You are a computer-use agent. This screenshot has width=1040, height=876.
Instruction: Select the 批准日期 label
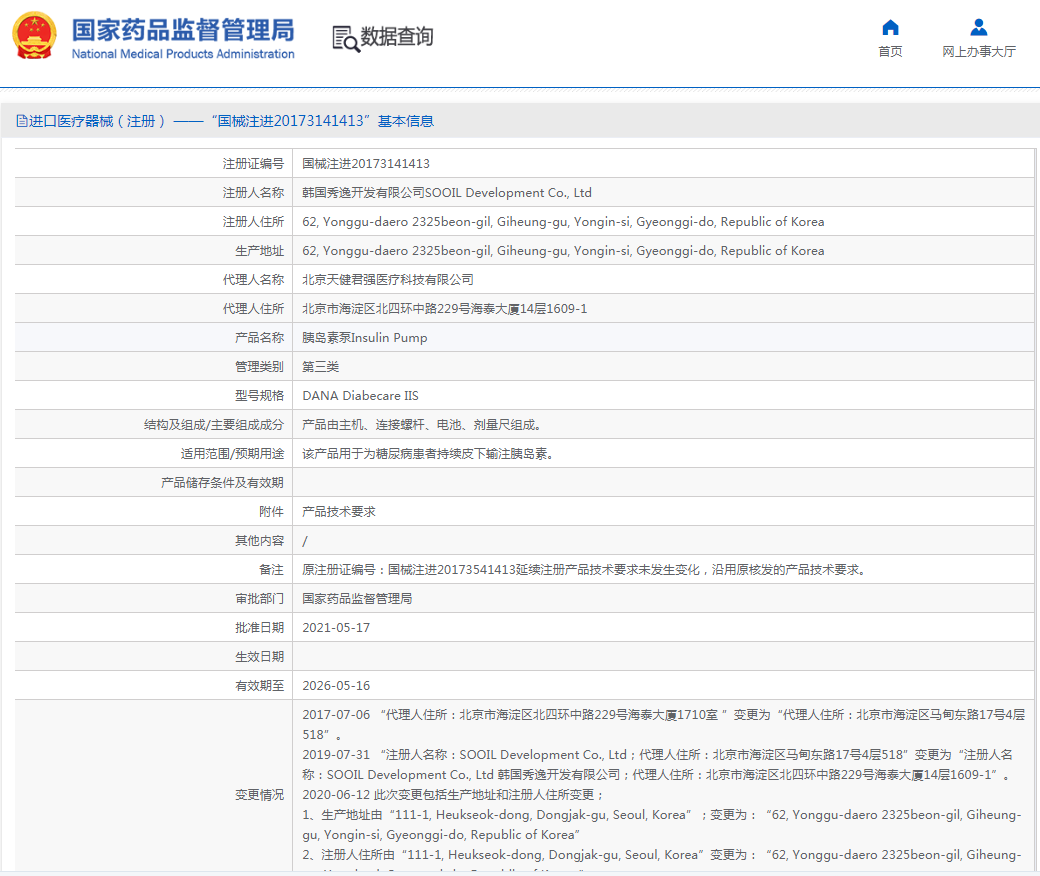(259, 628)
